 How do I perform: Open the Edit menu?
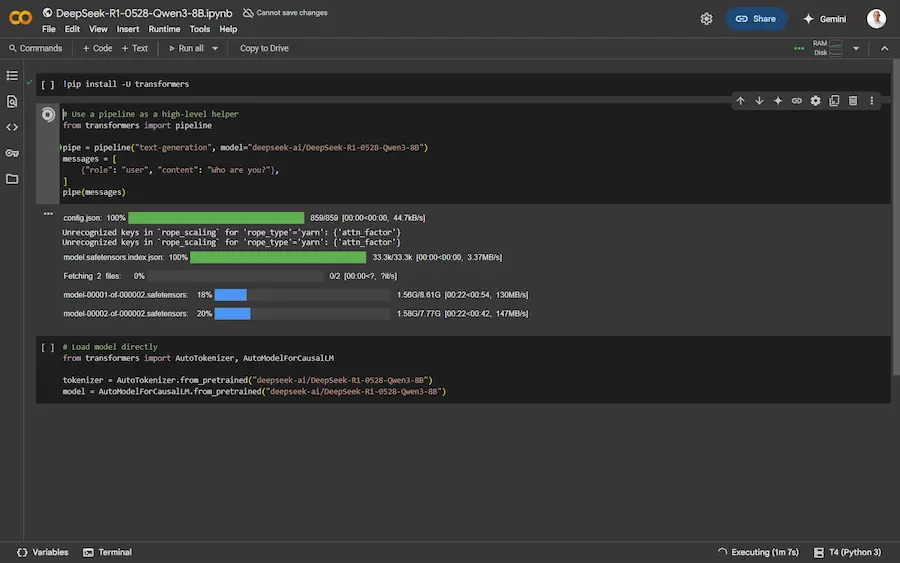click(72, 29)
